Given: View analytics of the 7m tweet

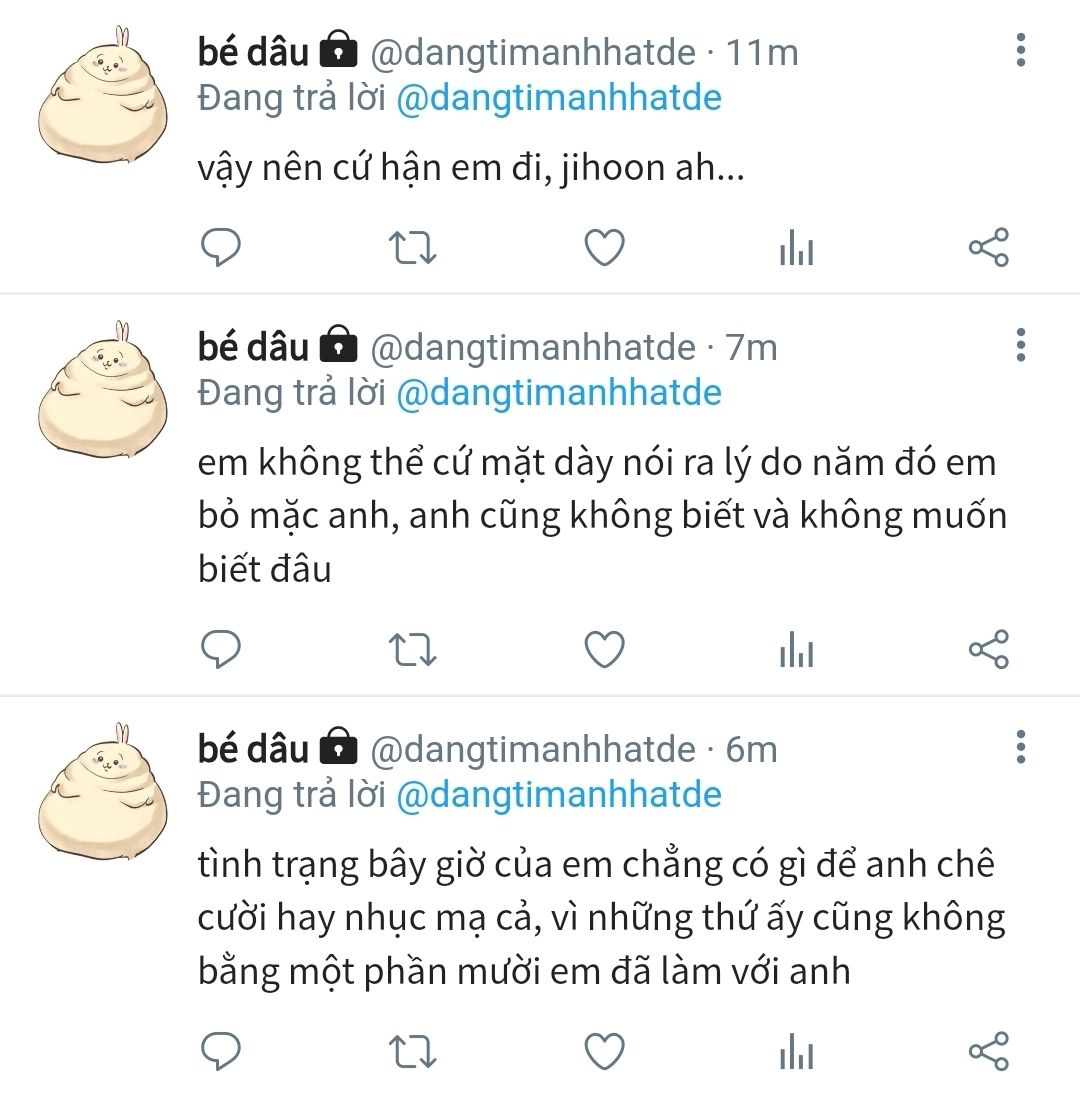Looking at the screenshot, I should (796, 649).
